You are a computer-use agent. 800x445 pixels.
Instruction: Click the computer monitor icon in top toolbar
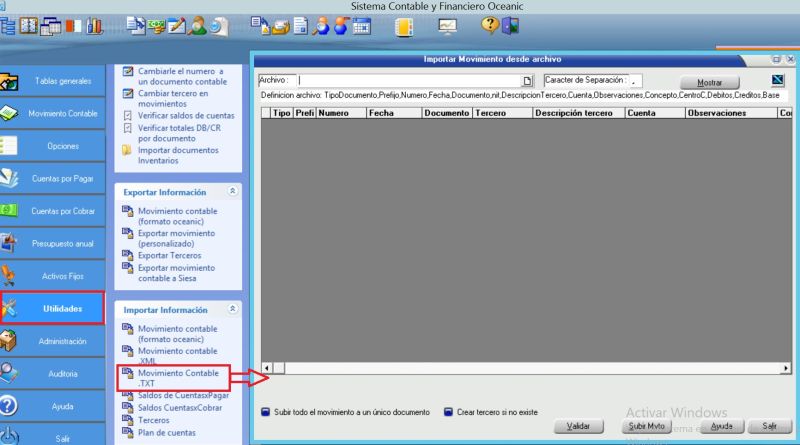pyautogui.click(x=448, y=27)
